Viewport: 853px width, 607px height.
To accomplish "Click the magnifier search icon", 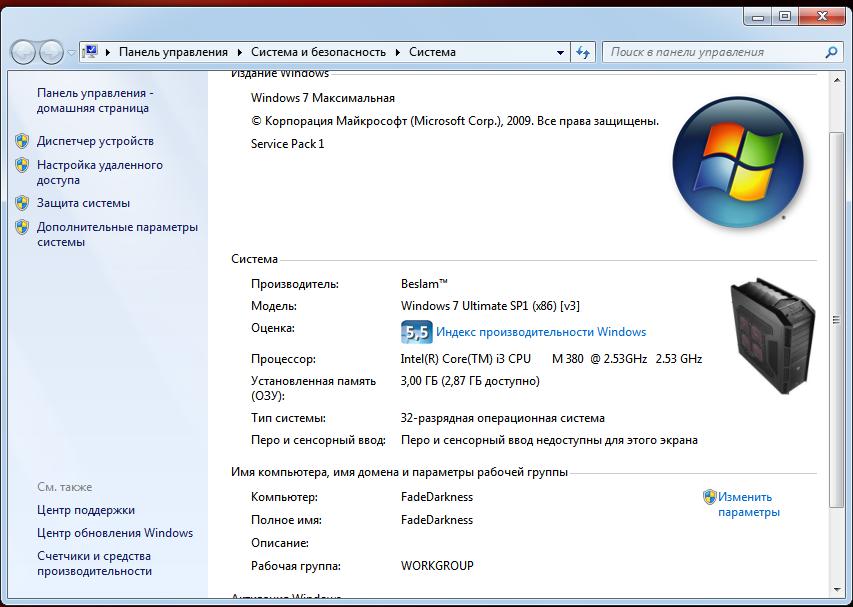I will tap(831, 52).
